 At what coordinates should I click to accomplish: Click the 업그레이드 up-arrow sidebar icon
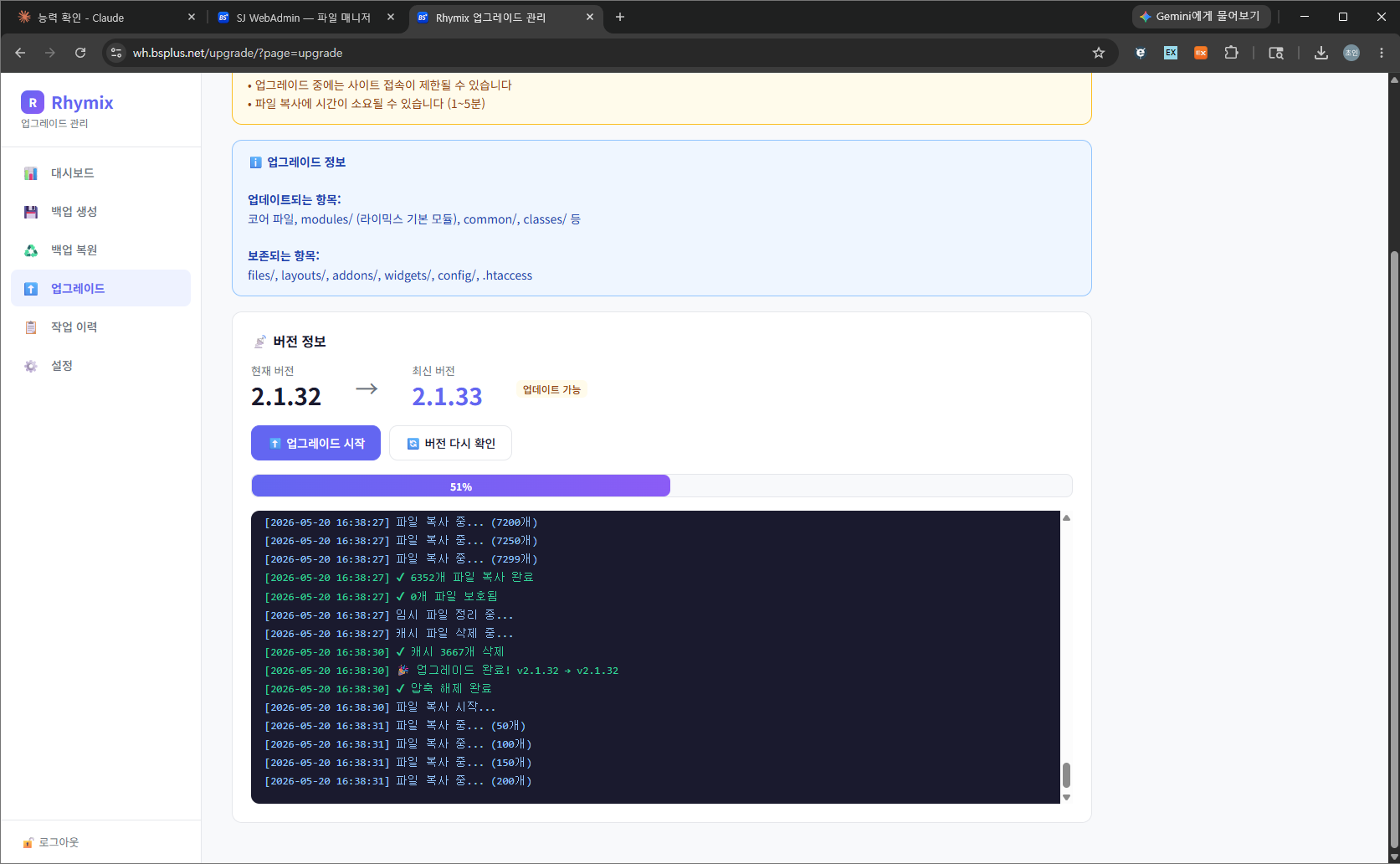(x=31, y=289)
